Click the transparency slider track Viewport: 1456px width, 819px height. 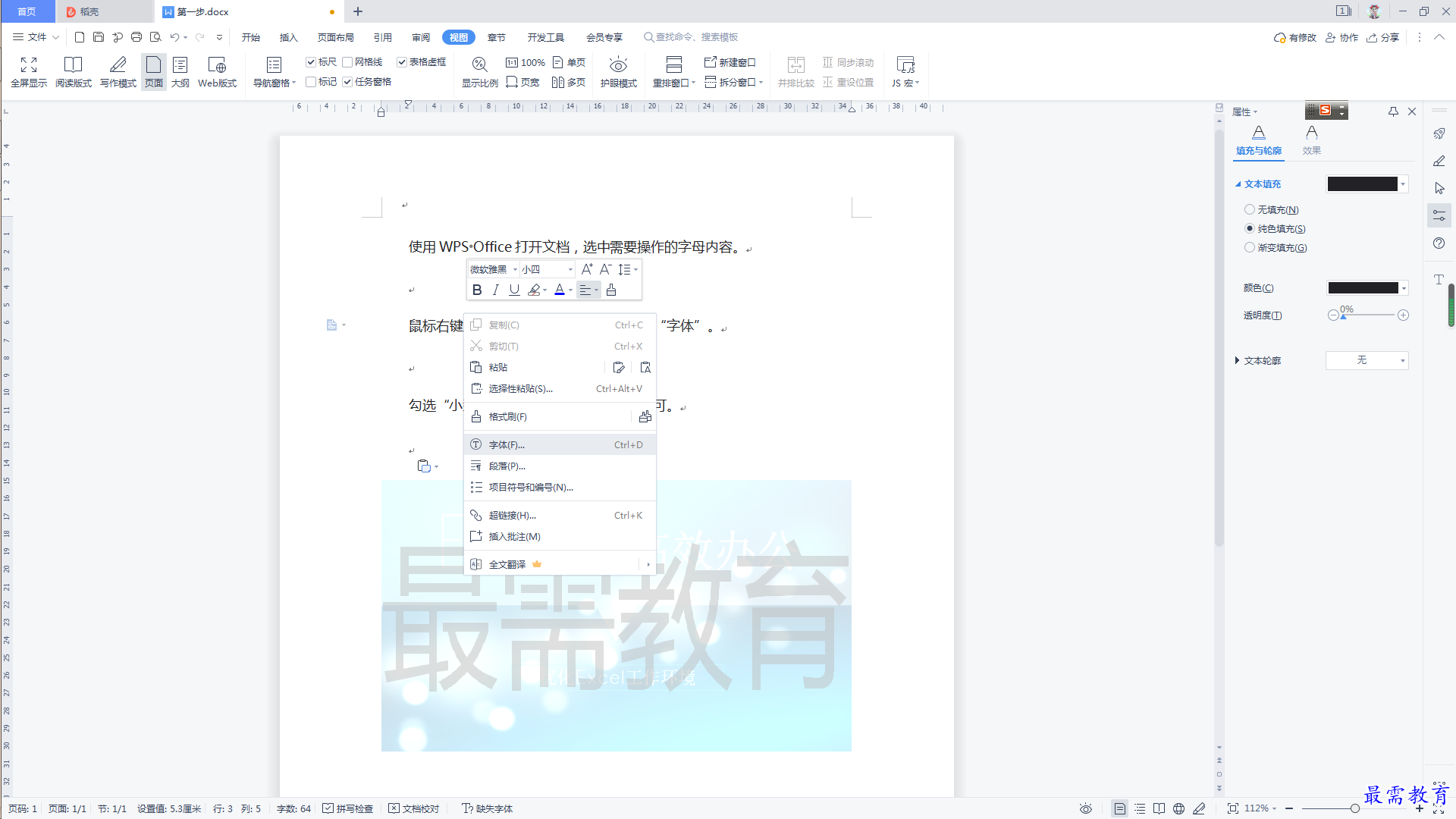pyautogui.click(x=1369, y=315)
